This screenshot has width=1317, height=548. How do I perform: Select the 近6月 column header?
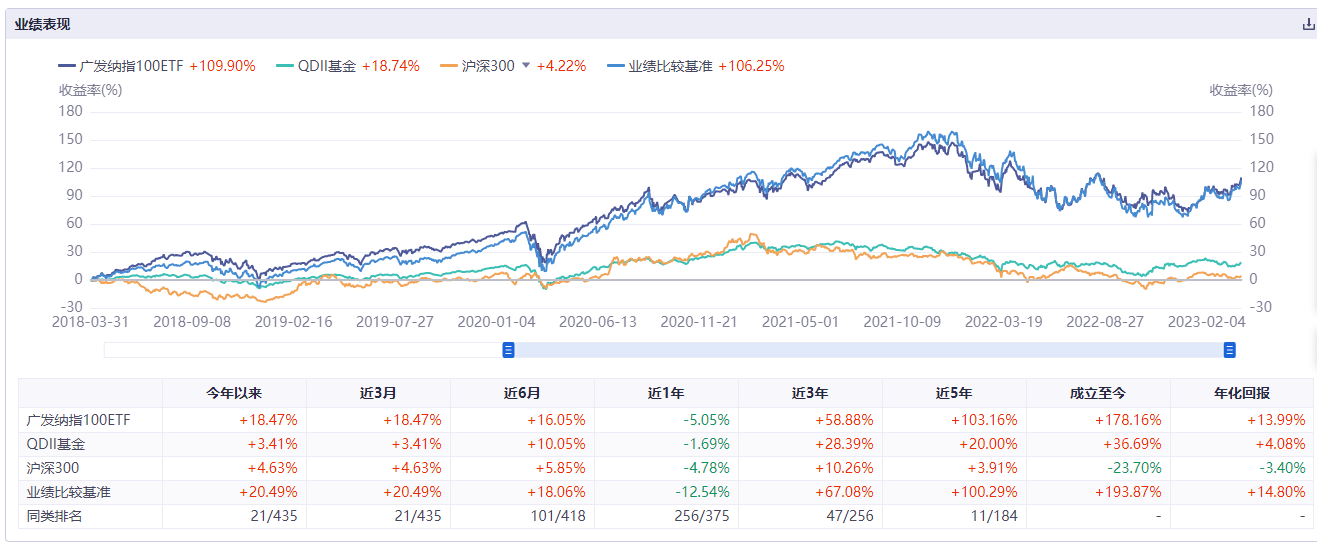tap(522, 393)
